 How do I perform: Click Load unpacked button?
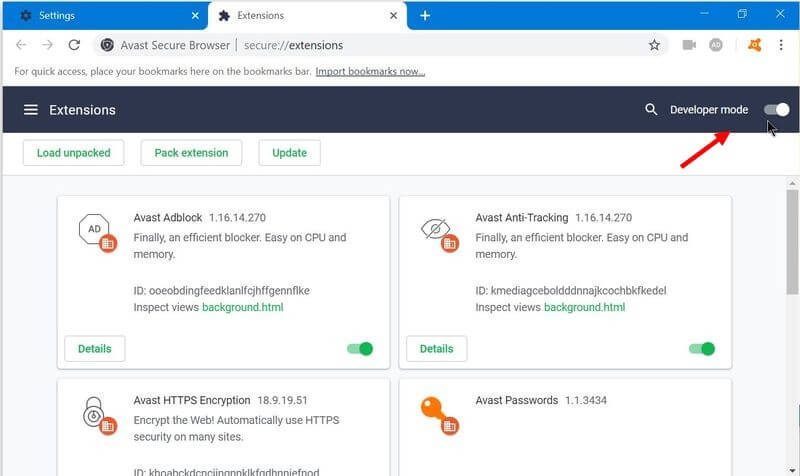[73, 153]
